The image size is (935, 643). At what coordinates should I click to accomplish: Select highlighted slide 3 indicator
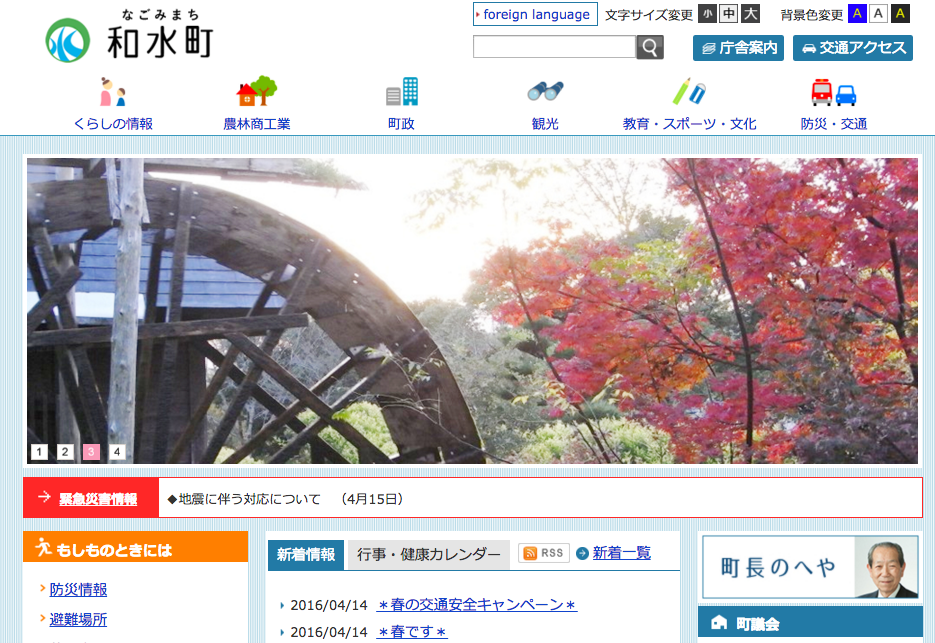click(91, 452)
